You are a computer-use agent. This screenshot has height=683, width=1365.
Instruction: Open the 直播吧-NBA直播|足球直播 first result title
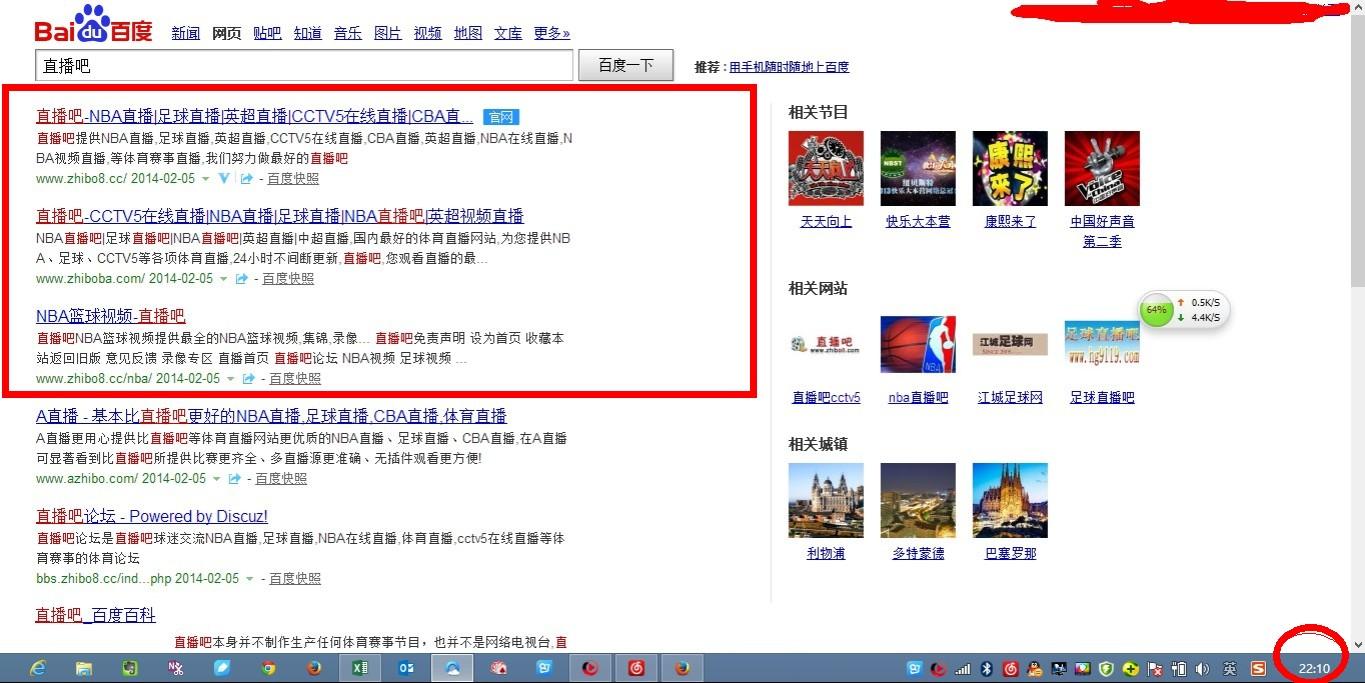point(255,116)
